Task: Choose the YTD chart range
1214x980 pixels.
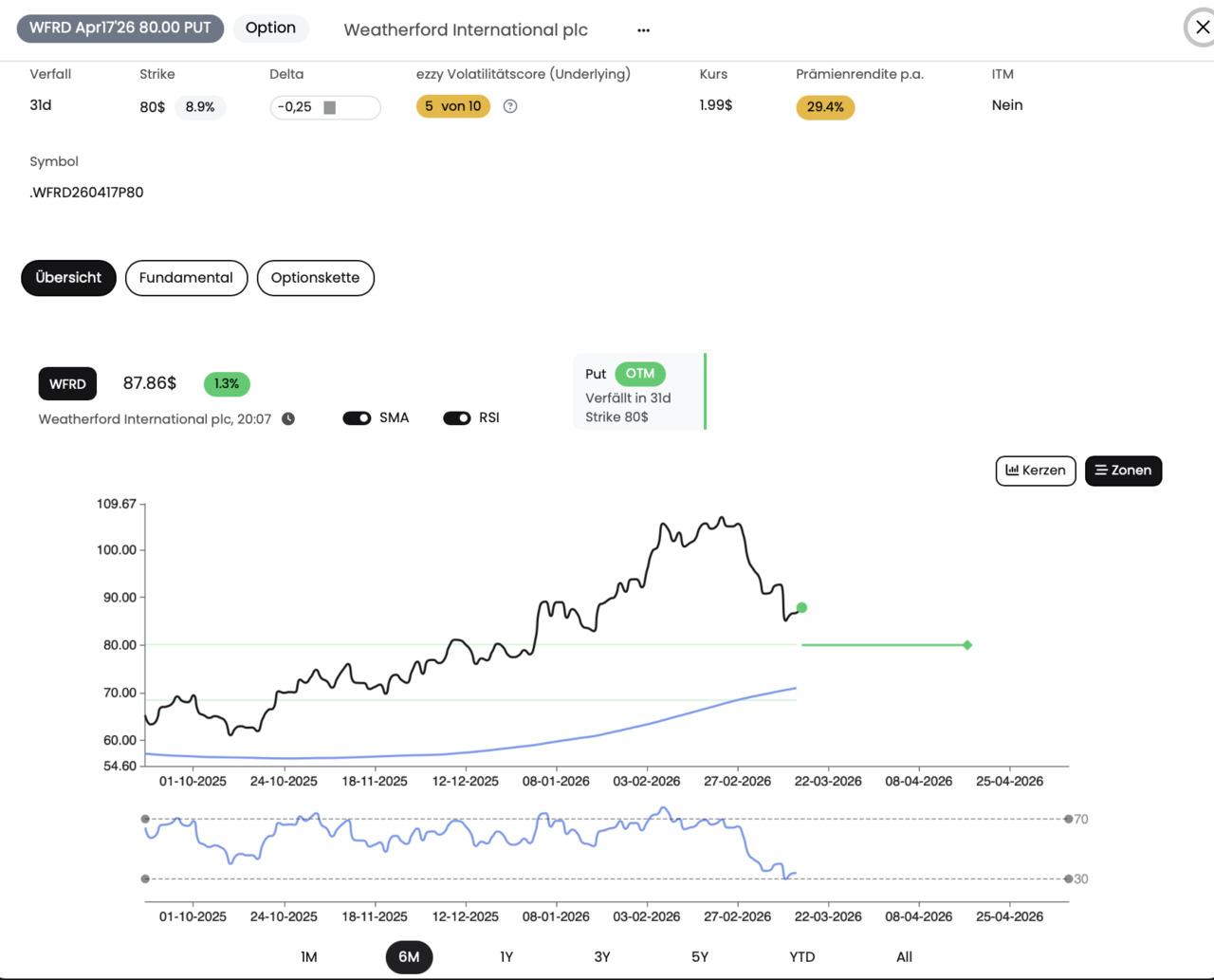Action: [801, 957]
